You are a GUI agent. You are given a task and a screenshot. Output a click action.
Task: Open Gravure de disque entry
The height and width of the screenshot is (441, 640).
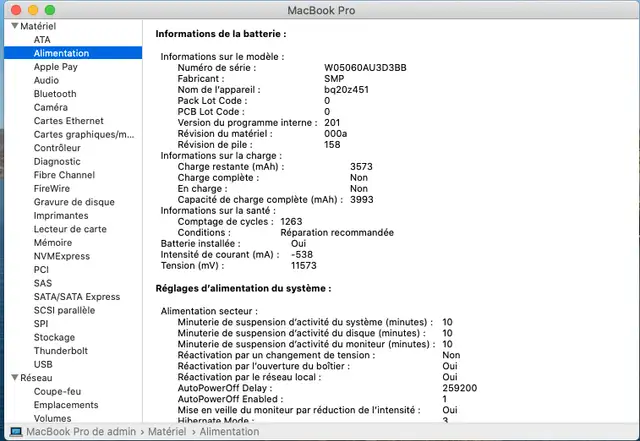coord(74,202)
